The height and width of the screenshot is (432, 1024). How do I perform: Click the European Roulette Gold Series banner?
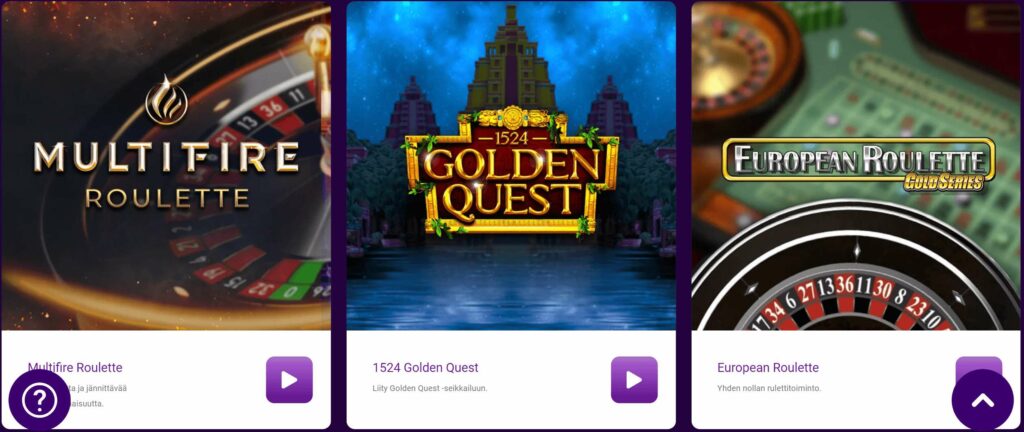click(859, 164)
